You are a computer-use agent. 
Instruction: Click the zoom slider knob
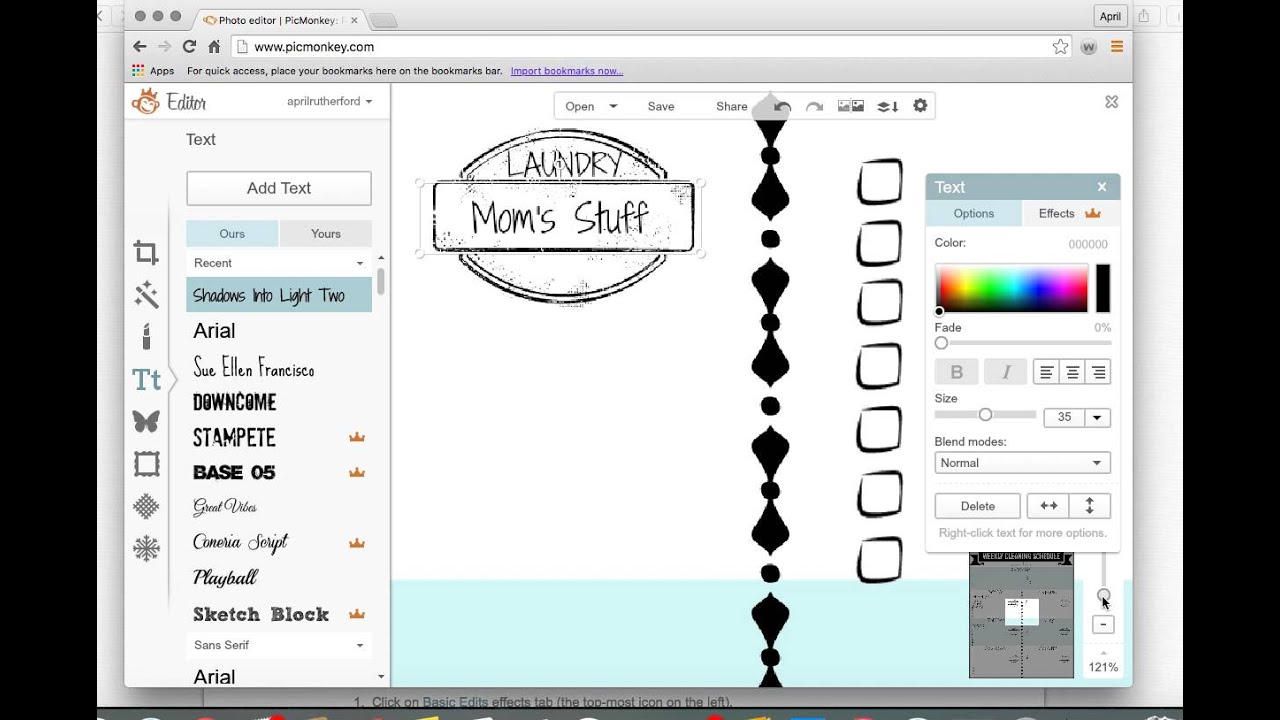1103,595
